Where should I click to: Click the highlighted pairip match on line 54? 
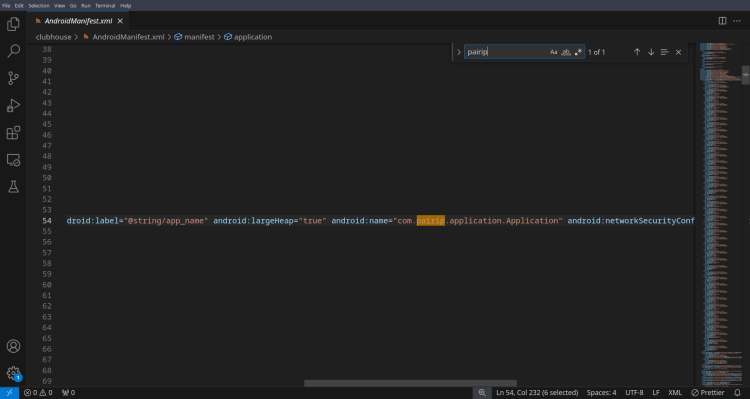(430, 221)
